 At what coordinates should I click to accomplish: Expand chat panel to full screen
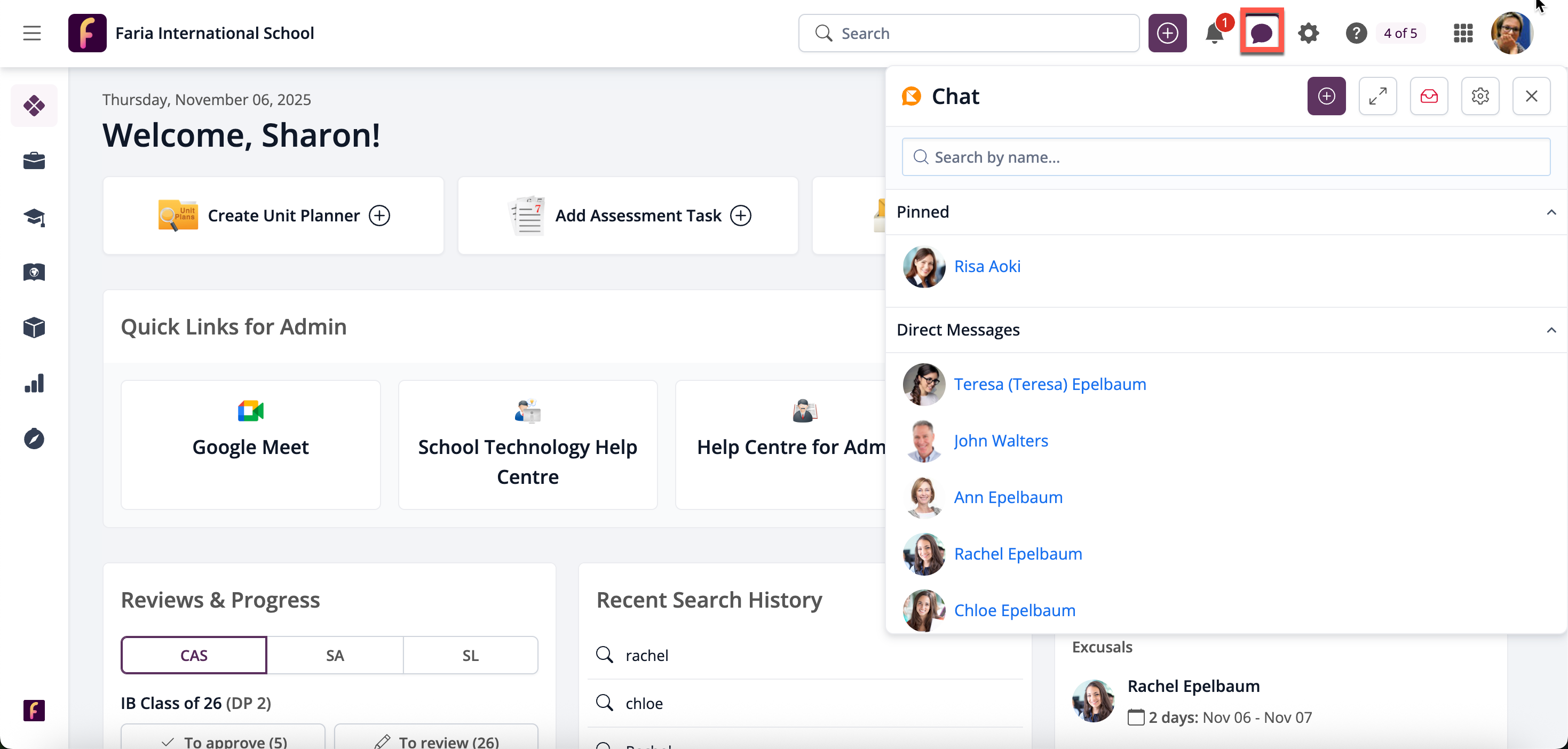point(1377,96)
